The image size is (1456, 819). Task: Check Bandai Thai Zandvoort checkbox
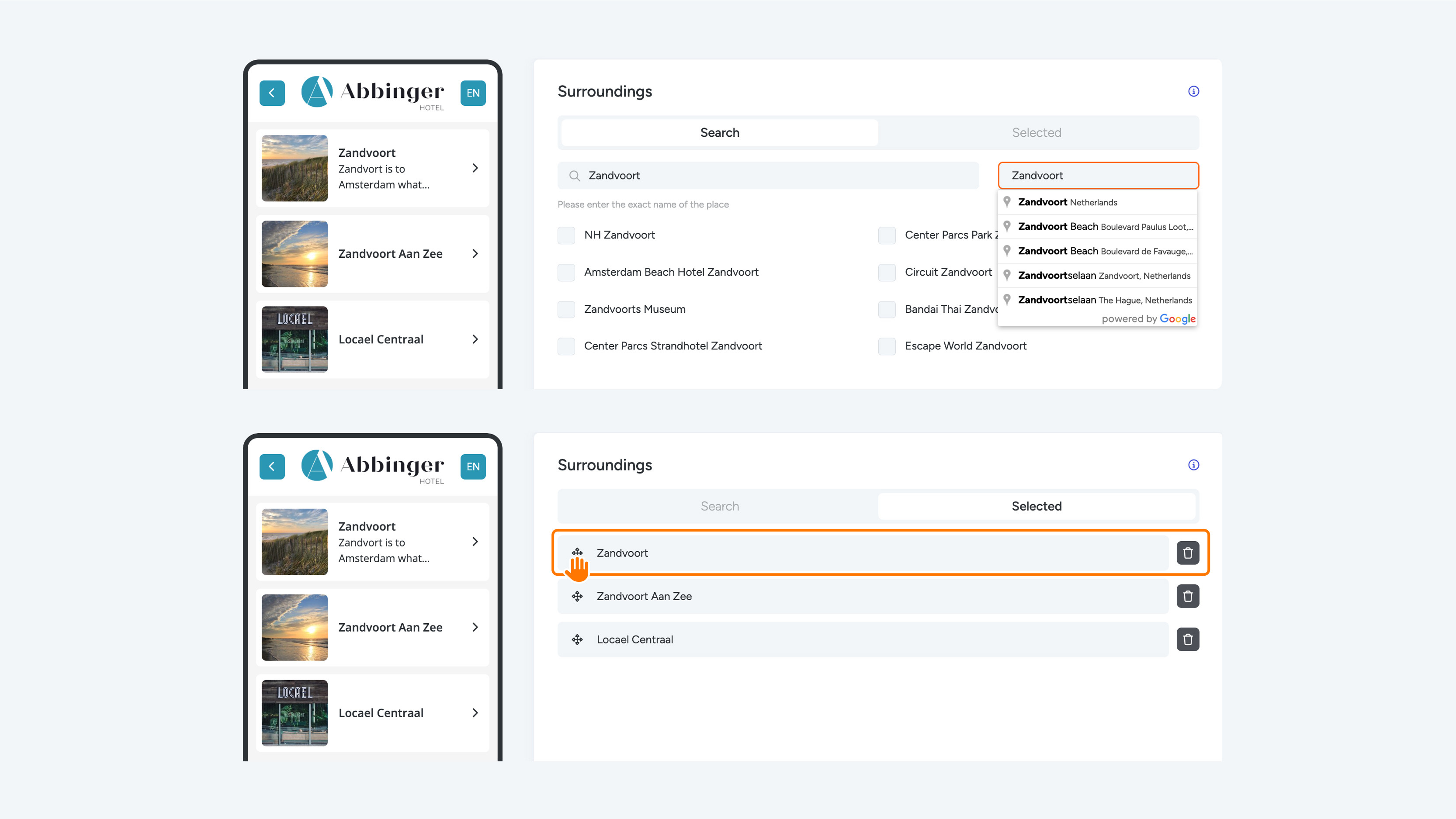[886, 309]
